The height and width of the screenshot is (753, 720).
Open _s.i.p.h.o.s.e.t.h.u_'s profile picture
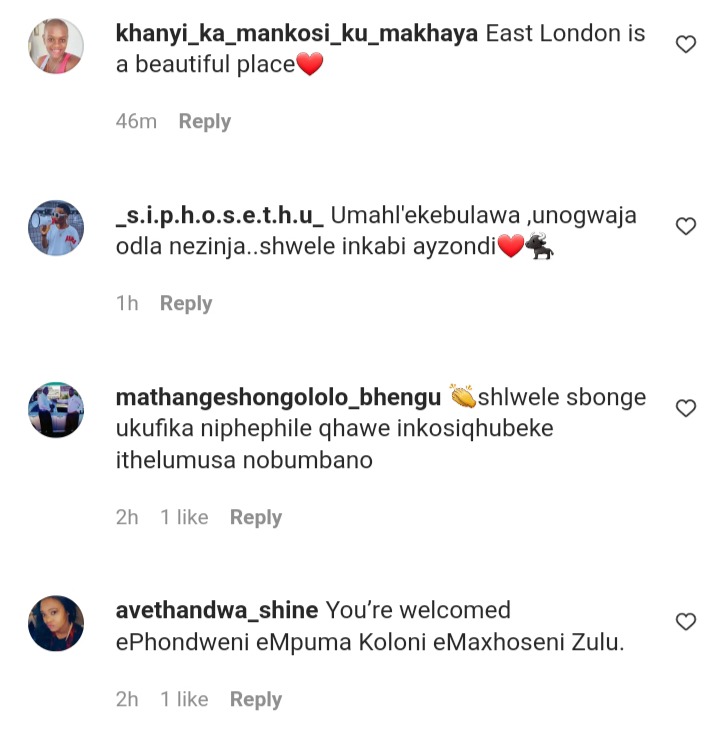(56, 228)
